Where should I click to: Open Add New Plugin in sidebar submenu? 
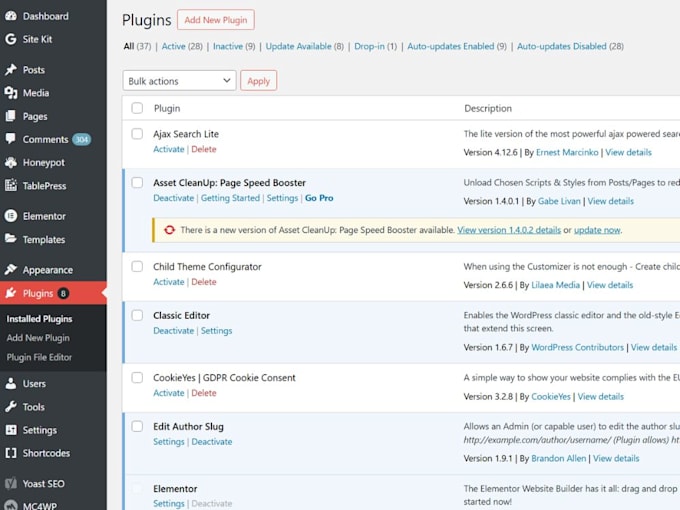point(38,338)
